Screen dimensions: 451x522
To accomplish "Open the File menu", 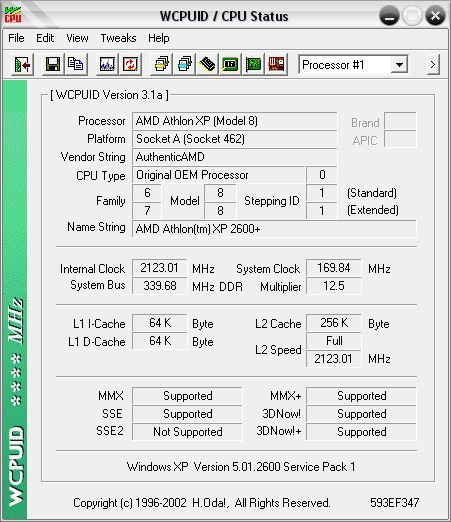I will [16, 38].
